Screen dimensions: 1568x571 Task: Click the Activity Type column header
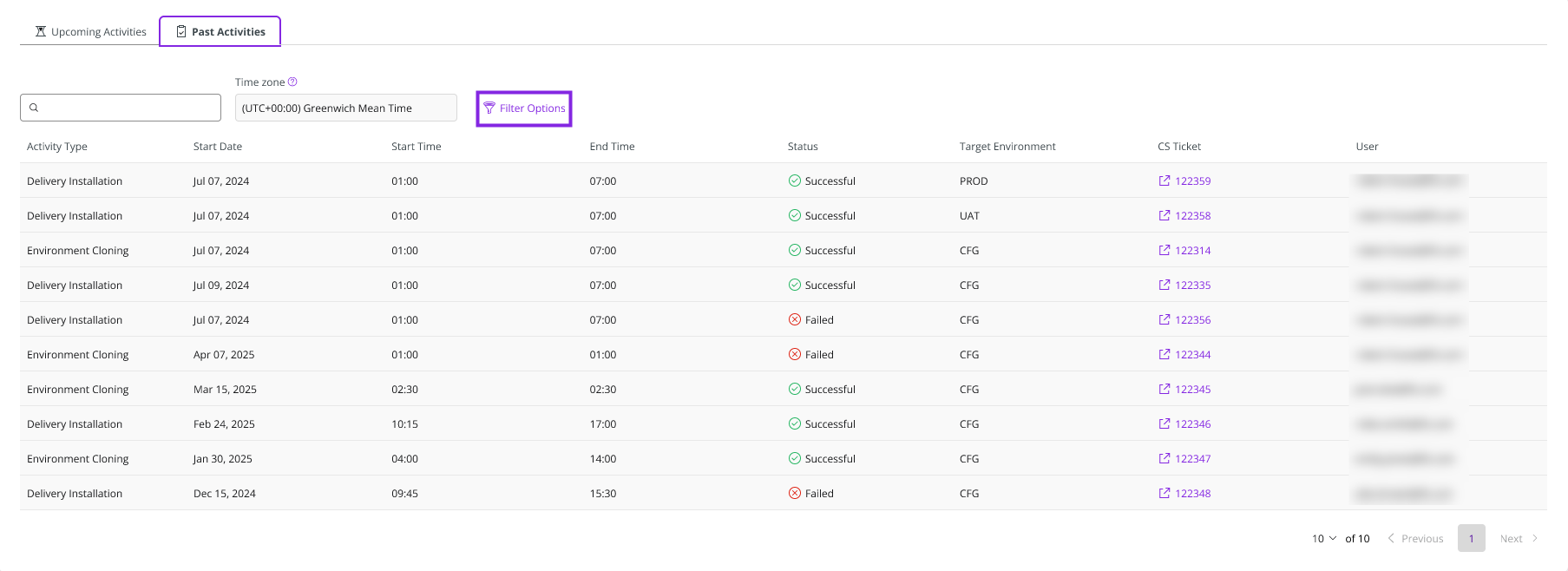[57, 146]
